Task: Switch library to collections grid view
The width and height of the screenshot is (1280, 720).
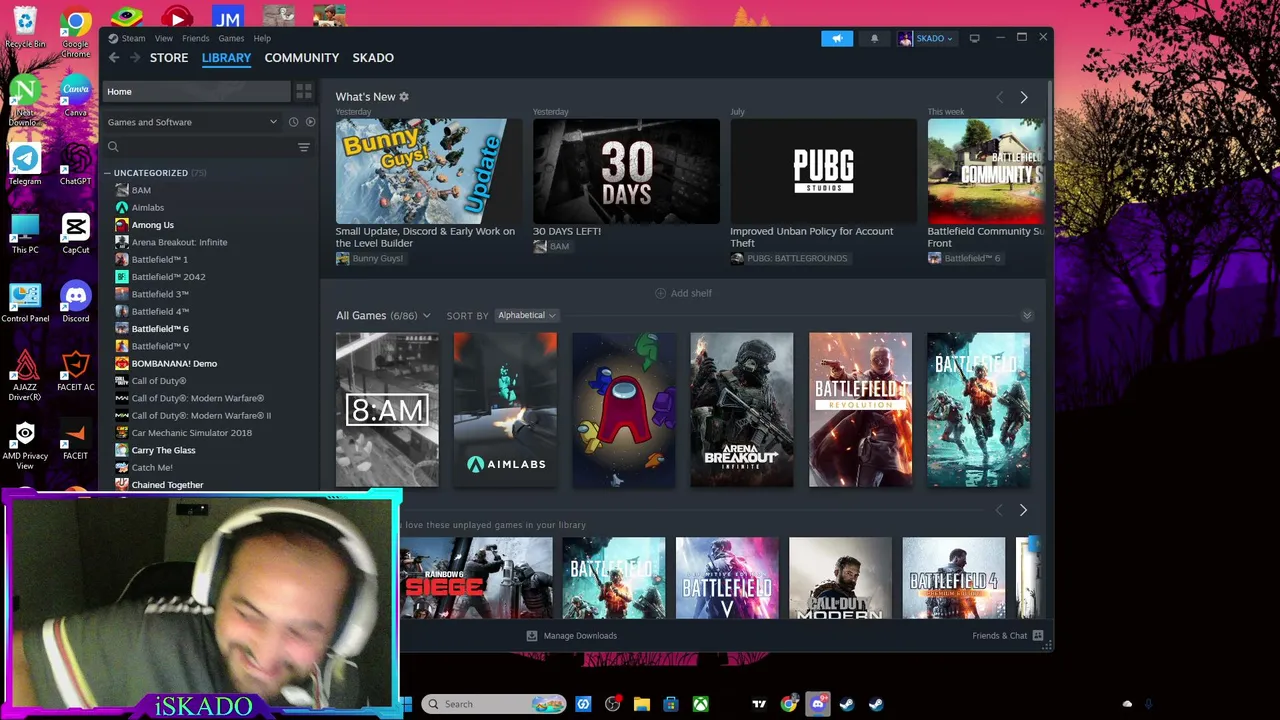Action: 304,91
